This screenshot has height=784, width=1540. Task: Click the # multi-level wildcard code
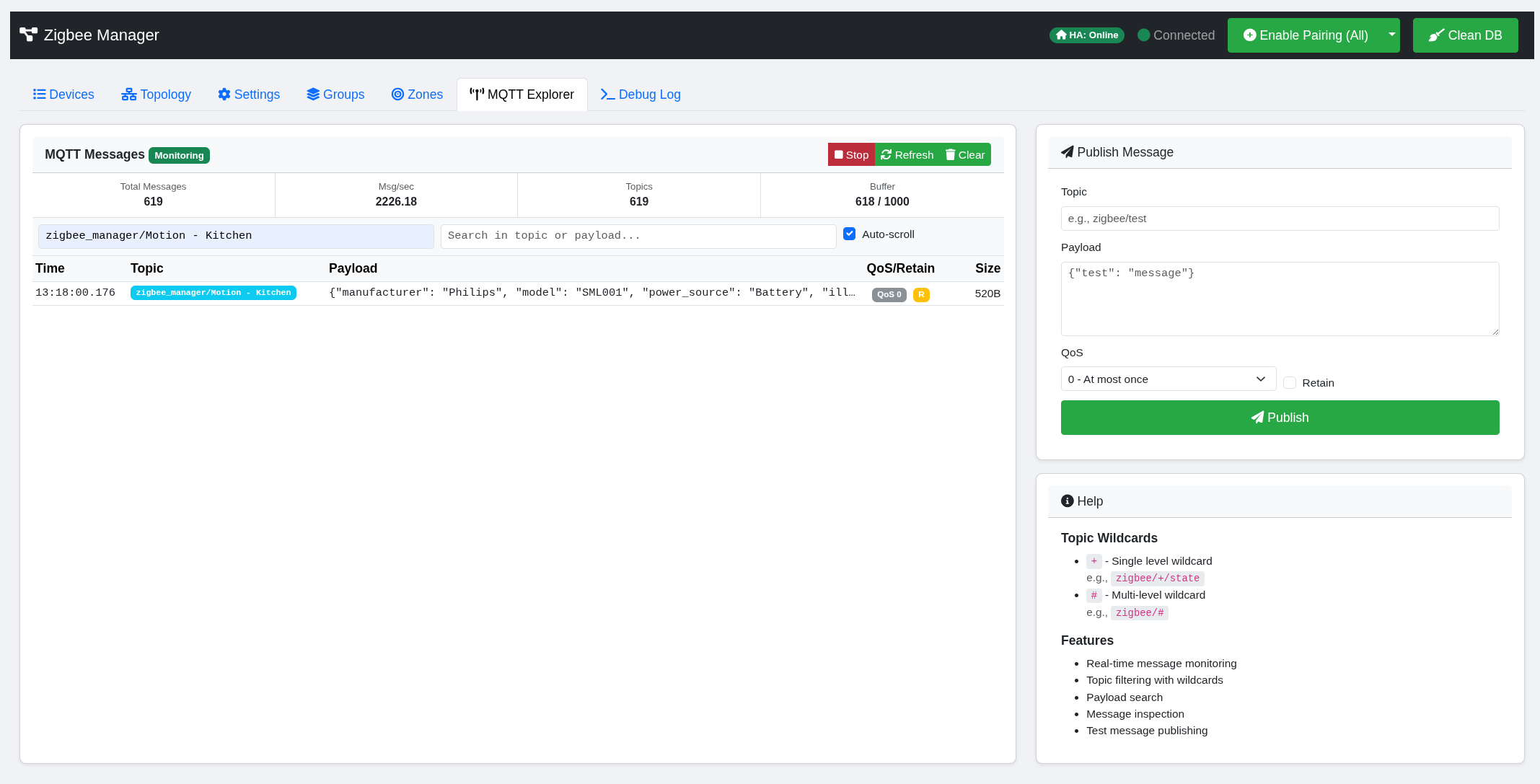[x=1094, y=596]
